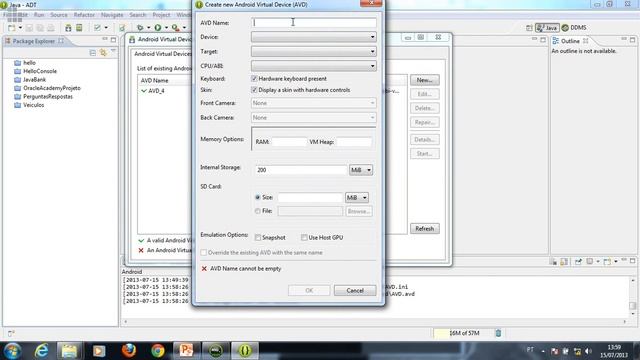This screenshot has width=640, height=360.
Task: Click the VM Heap input field
Action: [x=354, y=142]
